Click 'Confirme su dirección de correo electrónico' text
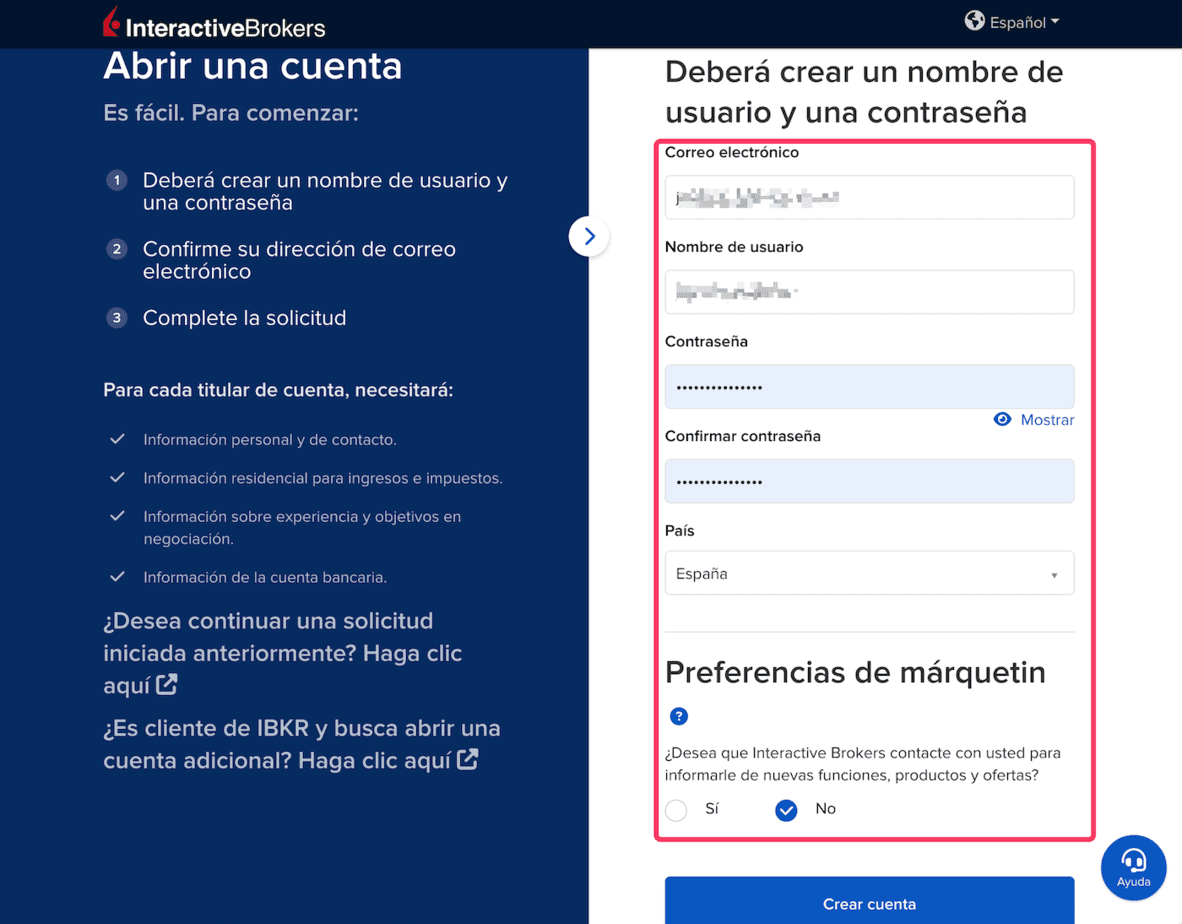 [x=299, y=260]
